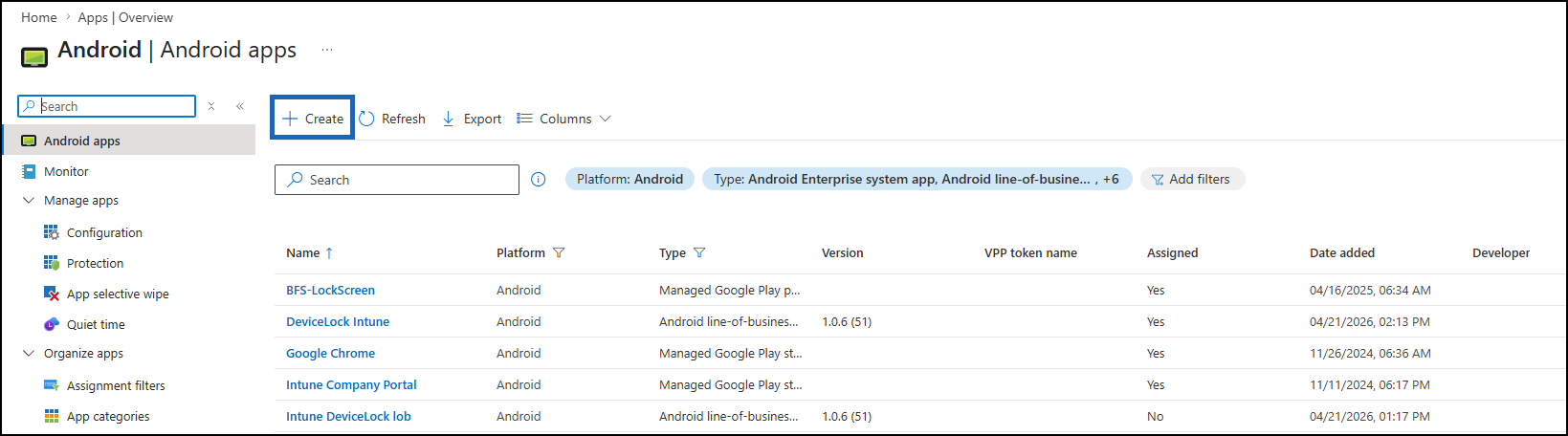Collapse sidebar with double chevron icon
Screen dimensions: 1568x436
click(240, 106)
